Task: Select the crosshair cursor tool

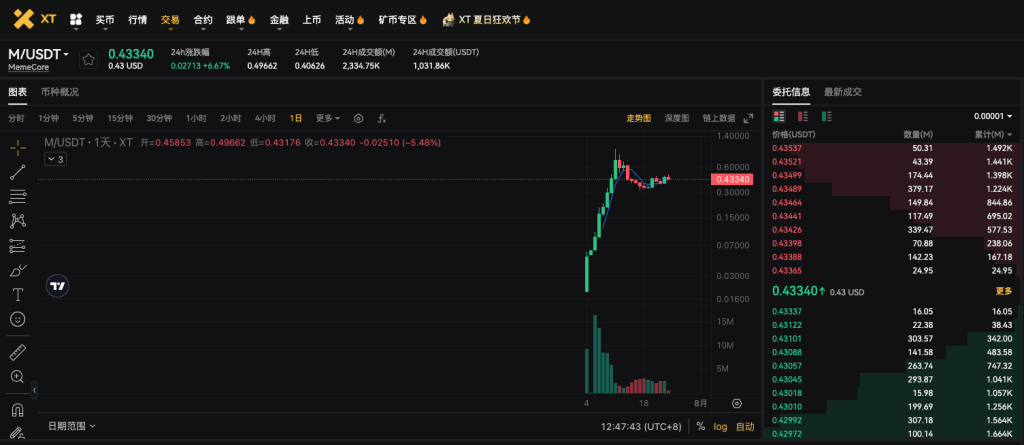Action: 18,148
